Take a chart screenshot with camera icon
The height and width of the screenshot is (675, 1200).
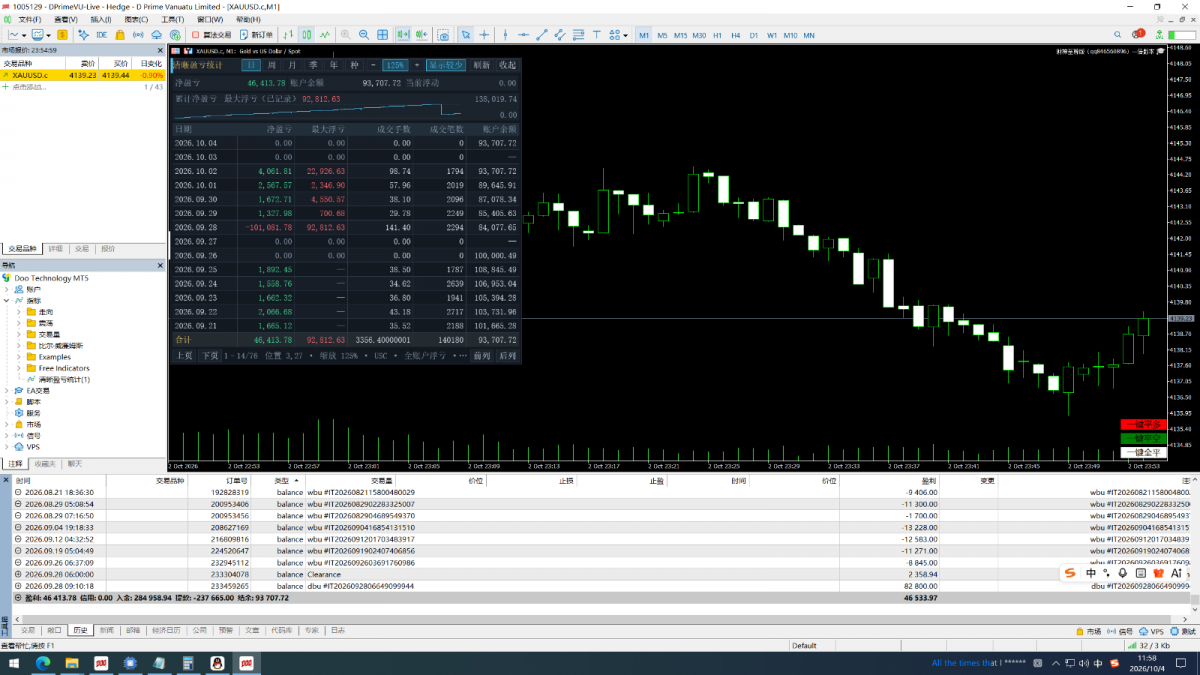[x=444, y=35]
